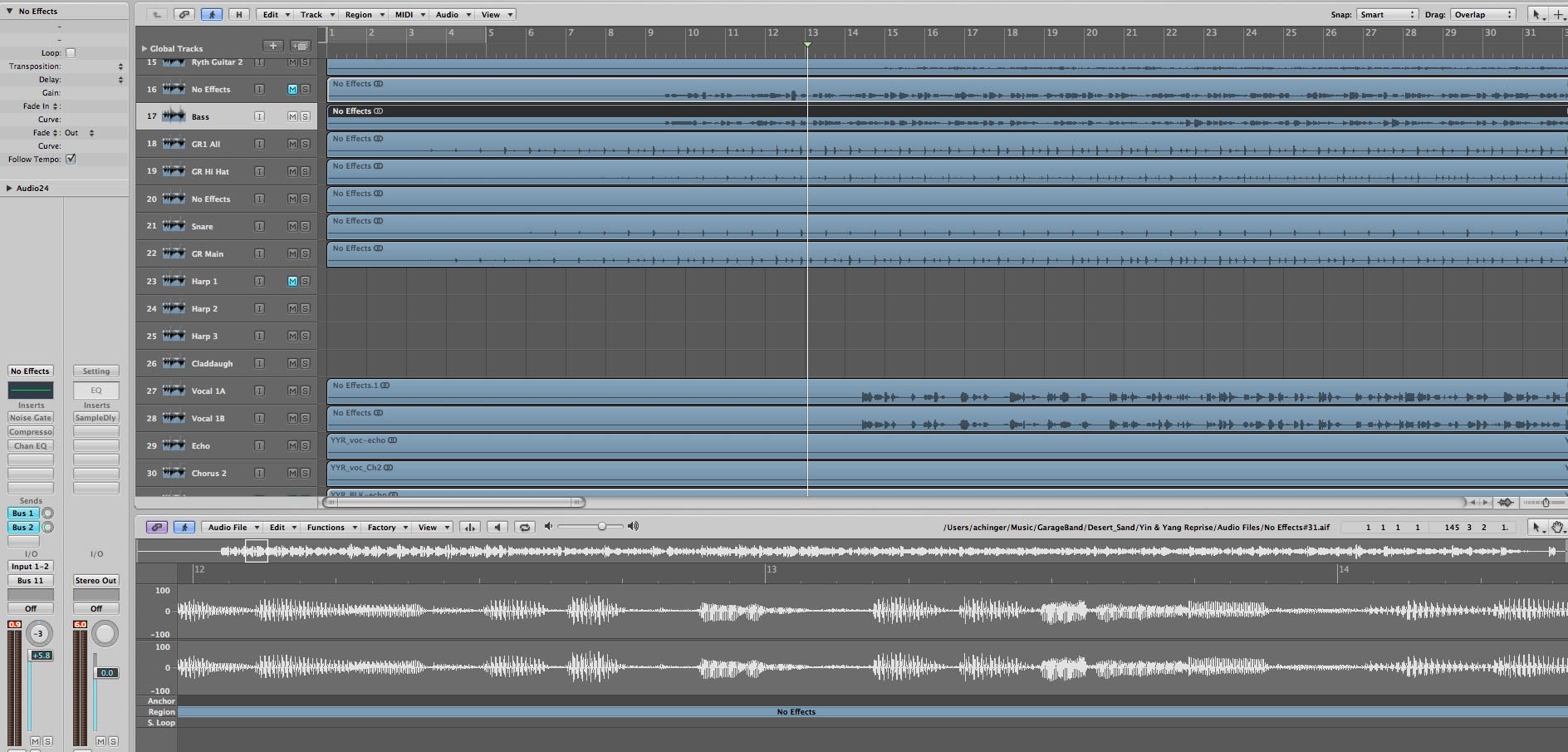Unmute the Harp 1 track
This screenshot has height=752, width=1568.
(292, 281)
